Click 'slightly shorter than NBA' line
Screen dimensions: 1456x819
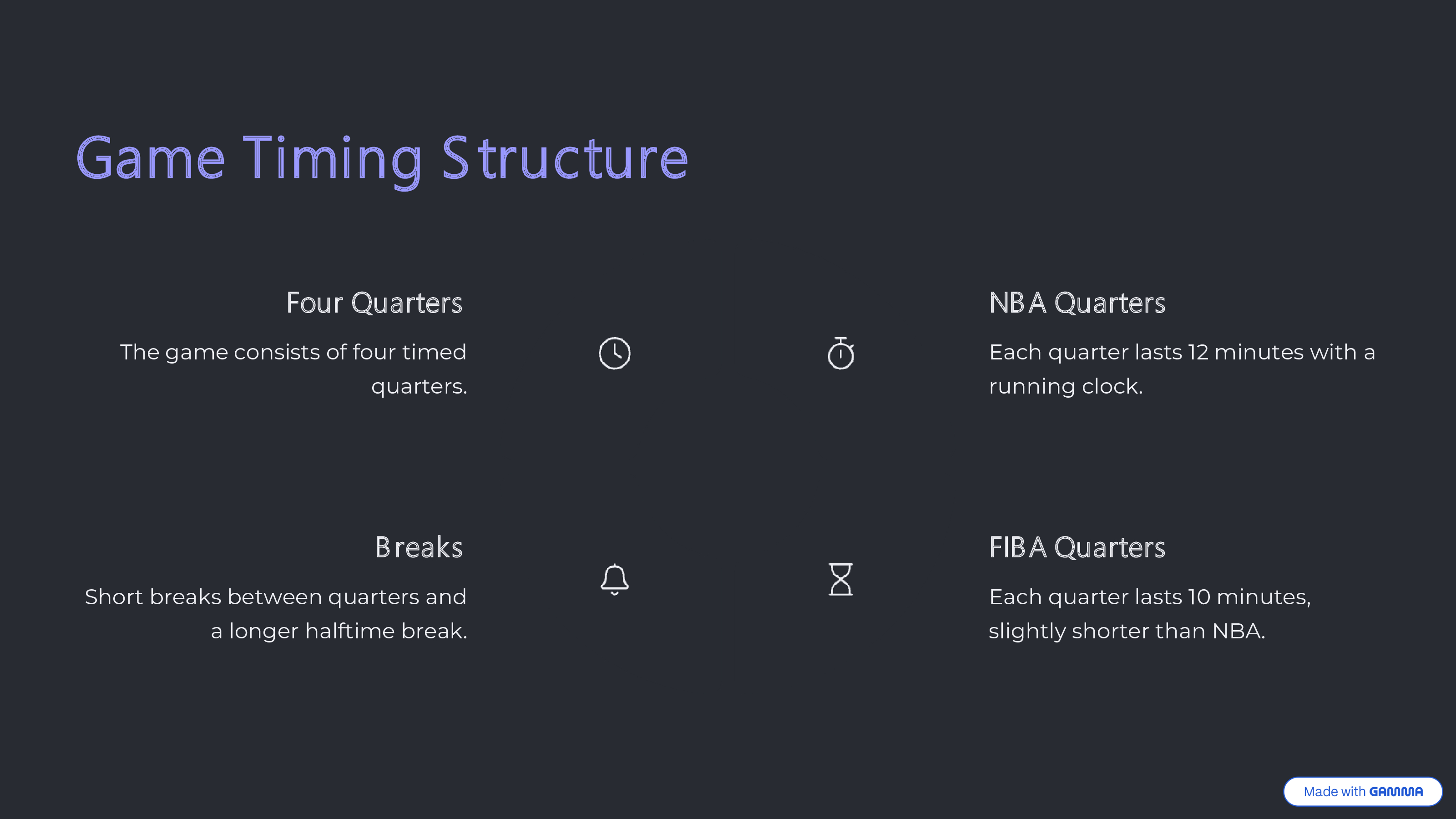(x=1127, y=631)
